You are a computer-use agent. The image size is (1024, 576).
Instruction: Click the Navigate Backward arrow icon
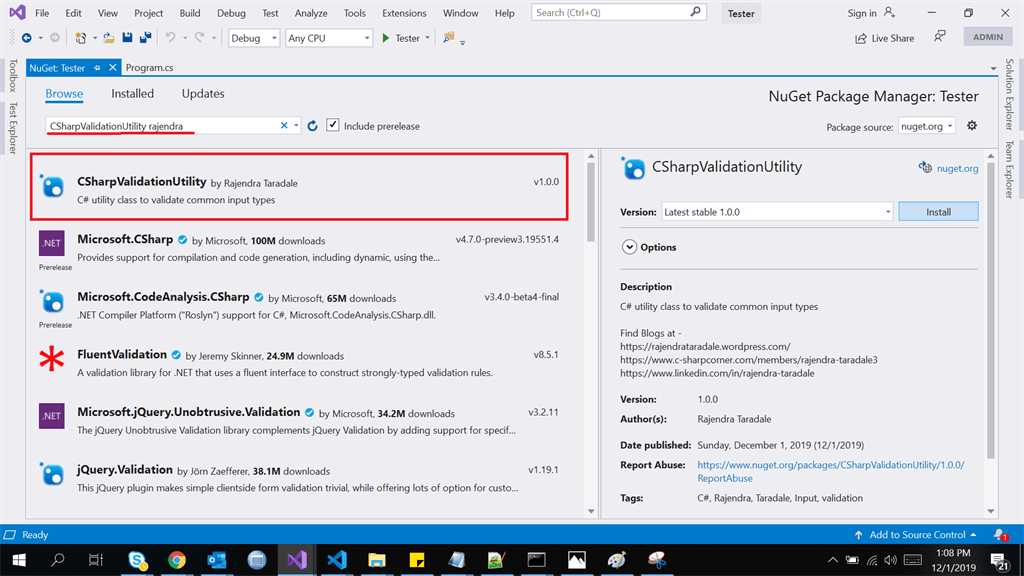tap(26, 38)
